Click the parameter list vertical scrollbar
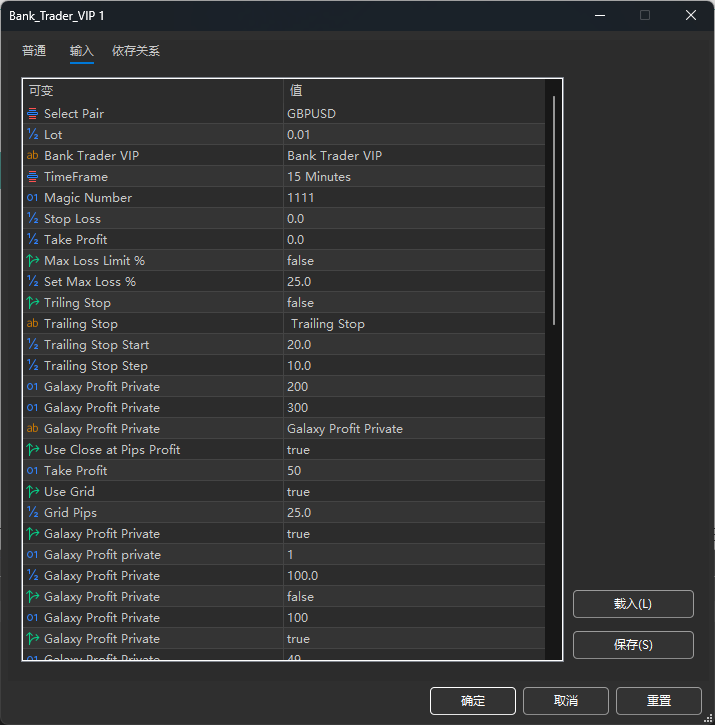 point(553,210)
